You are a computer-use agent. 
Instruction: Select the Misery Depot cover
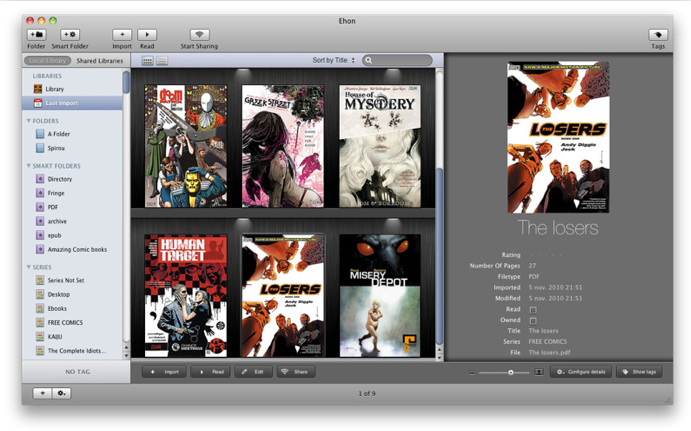[x=380, y=295]
